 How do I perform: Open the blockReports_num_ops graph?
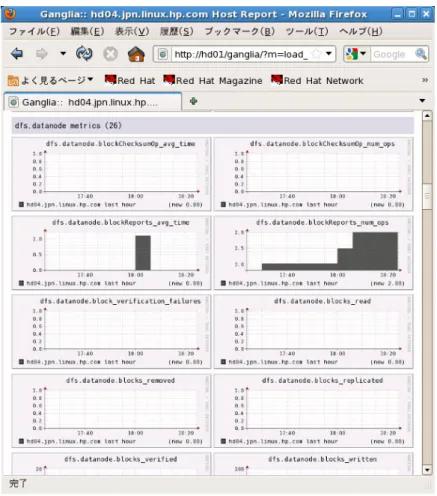[x=313, y=252]
